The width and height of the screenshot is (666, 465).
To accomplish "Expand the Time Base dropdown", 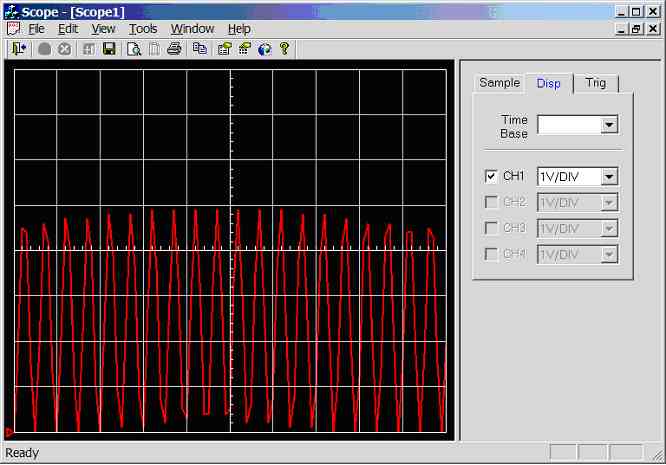I will coord(609,125).
